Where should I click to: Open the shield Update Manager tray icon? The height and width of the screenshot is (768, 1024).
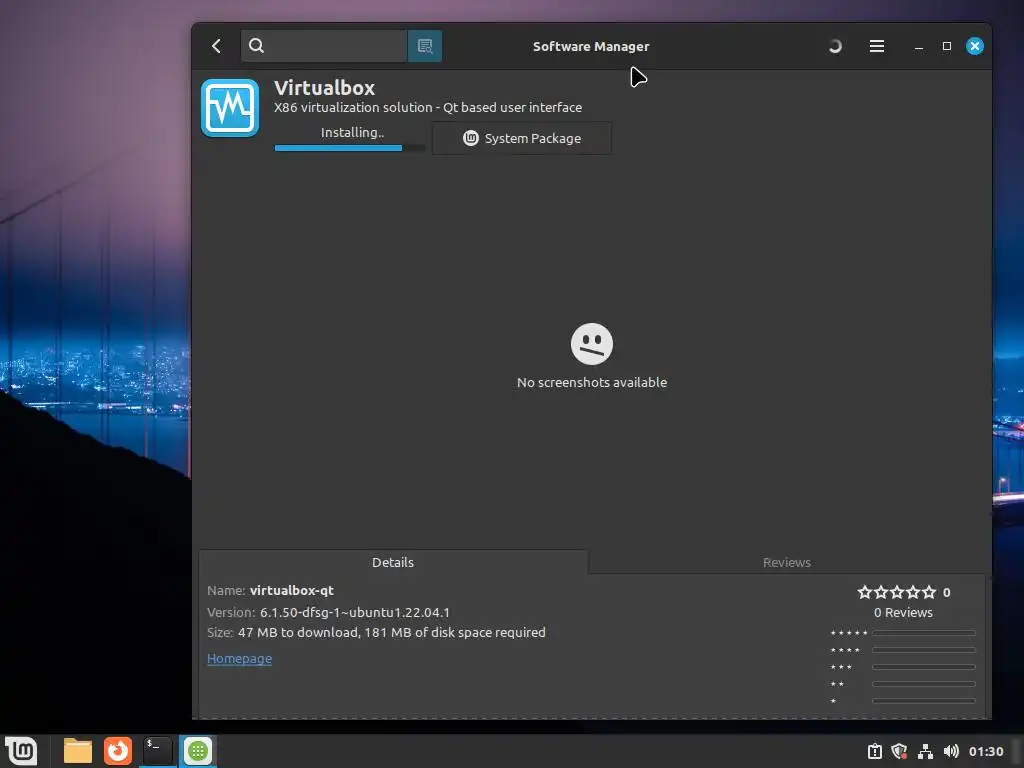899,752
